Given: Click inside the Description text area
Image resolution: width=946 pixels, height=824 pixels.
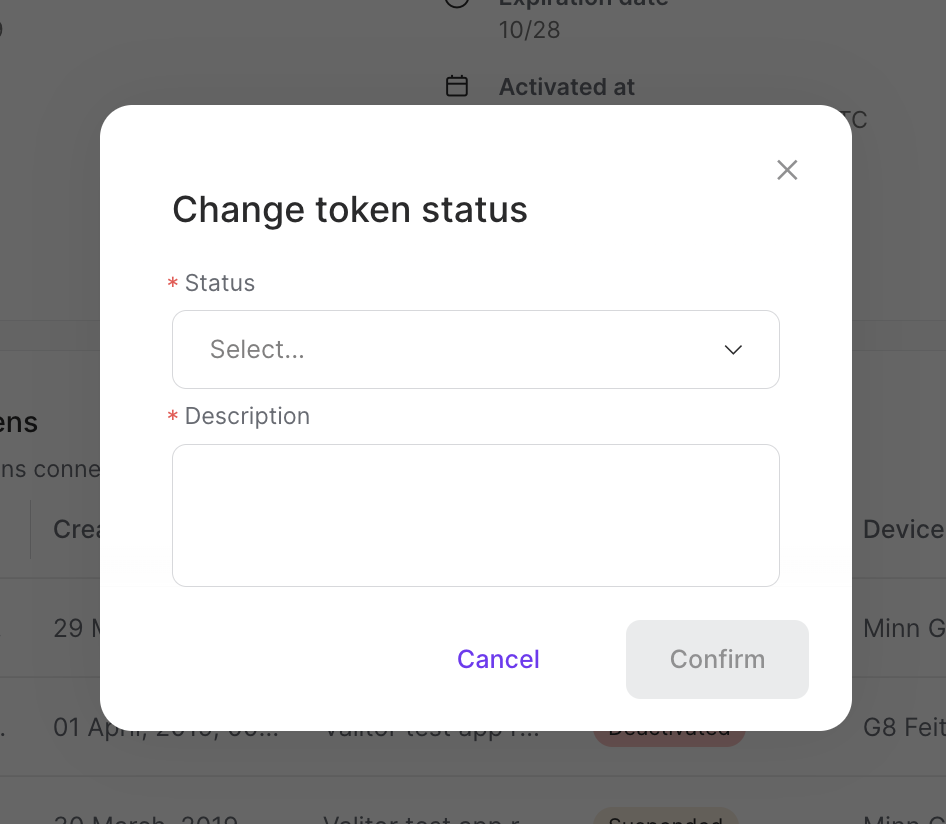Looking at the screenshot, I should click(475, 515).
